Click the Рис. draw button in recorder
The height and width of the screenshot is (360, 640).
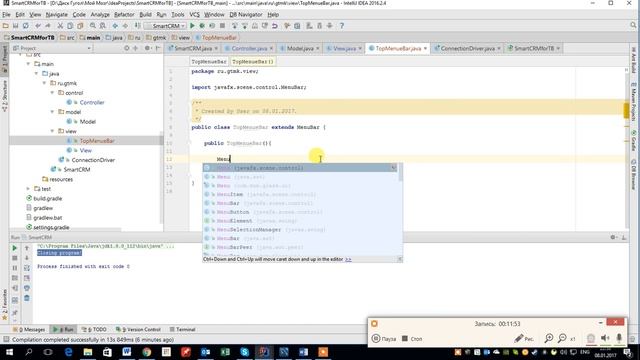524,339
